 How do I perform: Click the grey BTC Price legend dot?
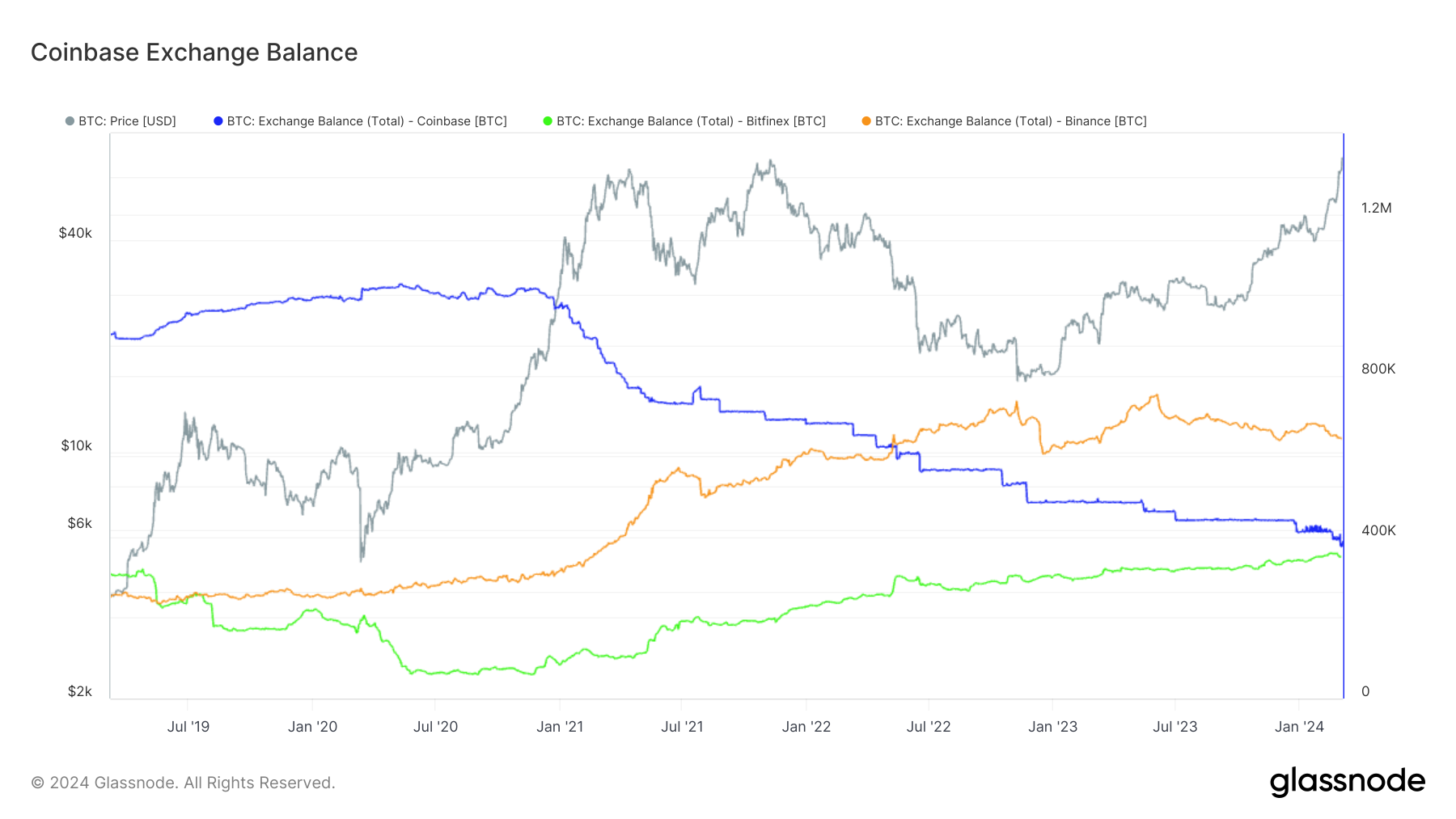70,121
